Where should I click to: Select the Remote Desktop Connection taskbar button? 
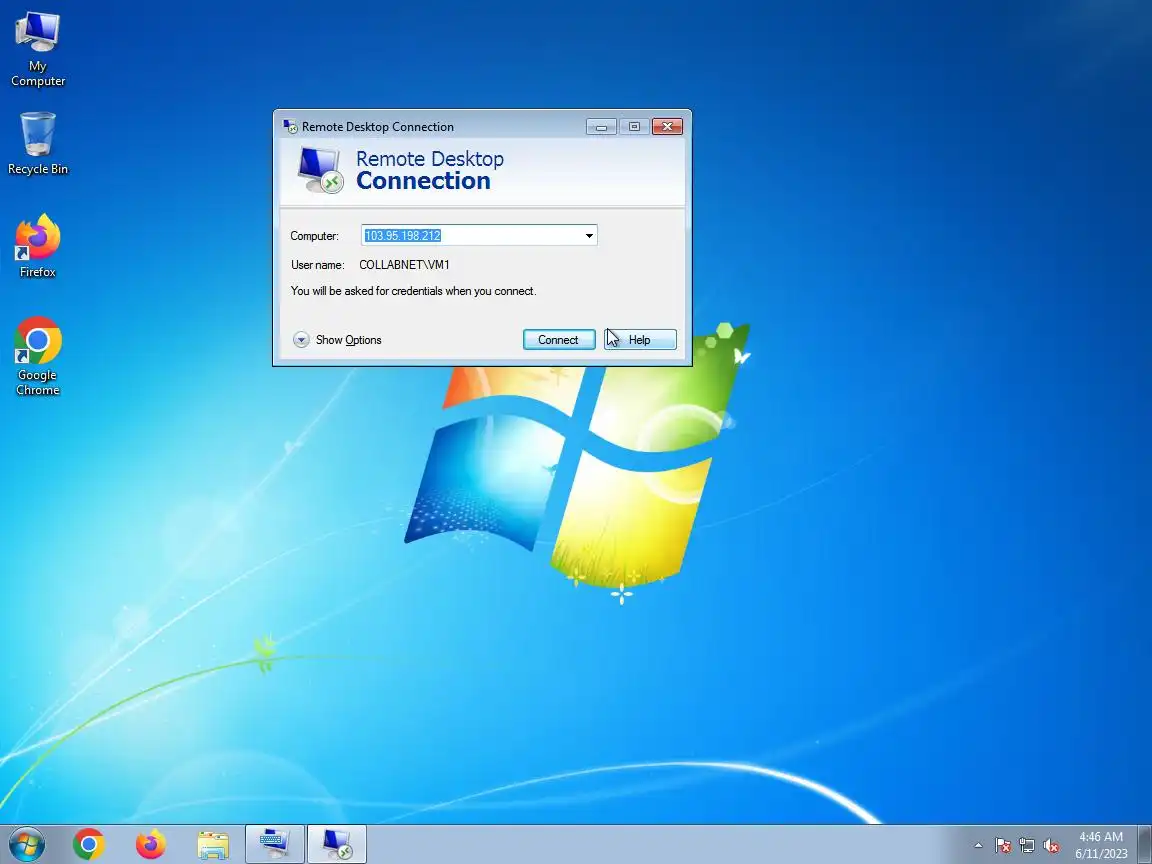pos(336,844)
